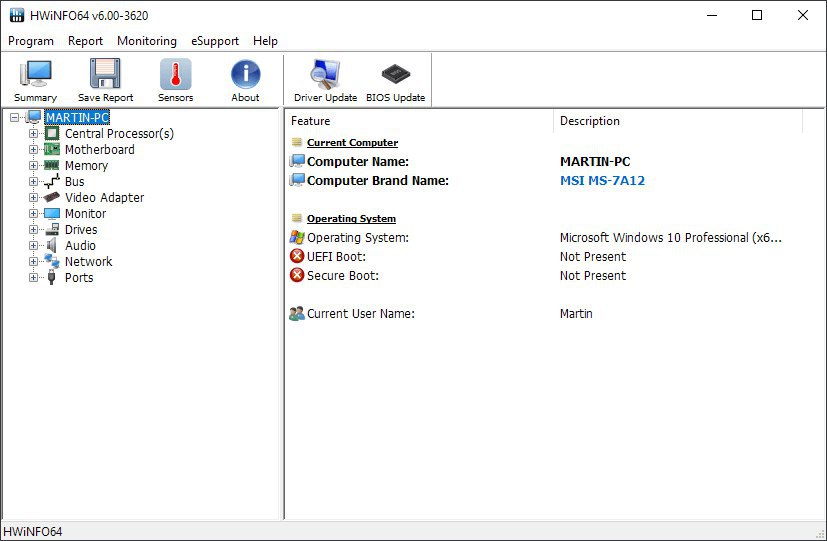Open the Help menu

265,41
